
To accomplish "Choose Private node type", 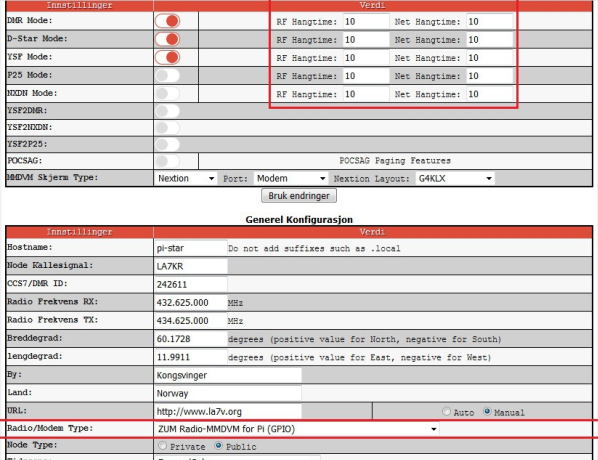I will pos(162,446).
